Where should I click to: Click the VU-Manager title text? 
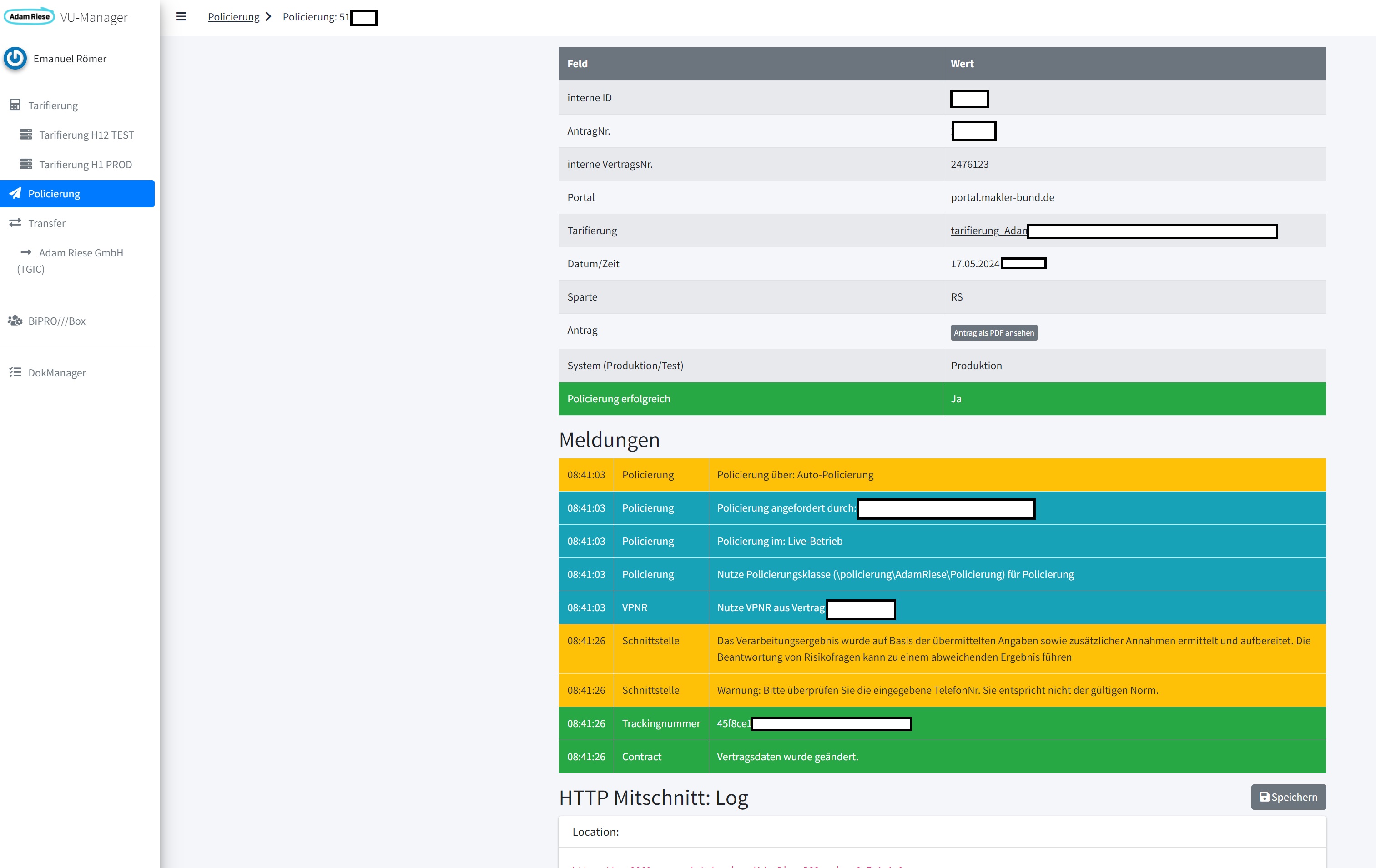tap(94, 17)
